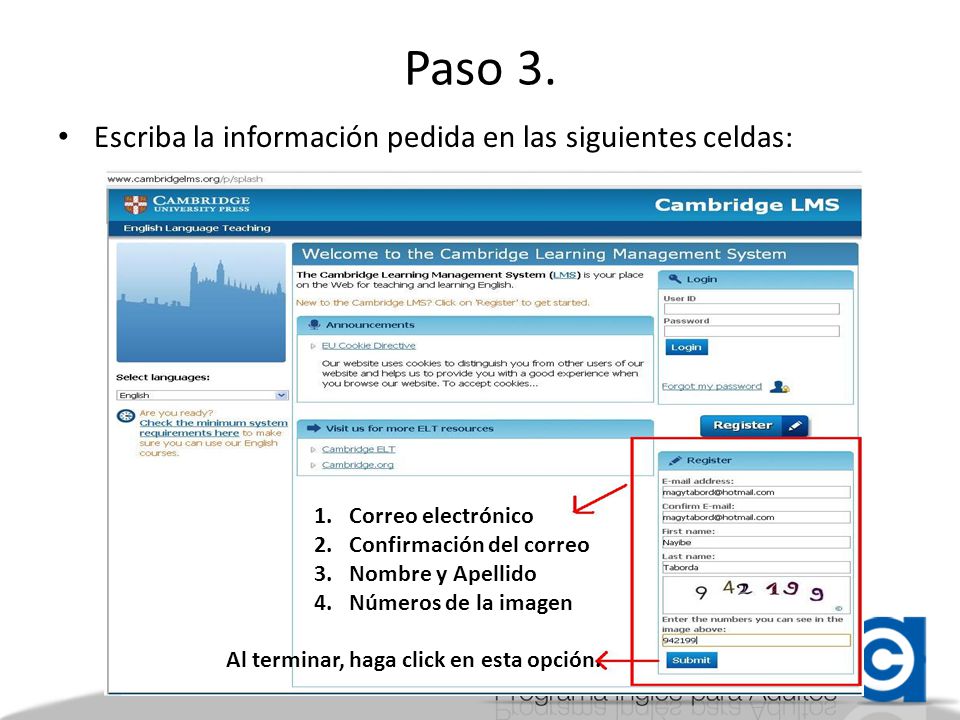The width and height of the screenshot is (960, 720).
Task: Click the Submit button
Action: (691, 660)
